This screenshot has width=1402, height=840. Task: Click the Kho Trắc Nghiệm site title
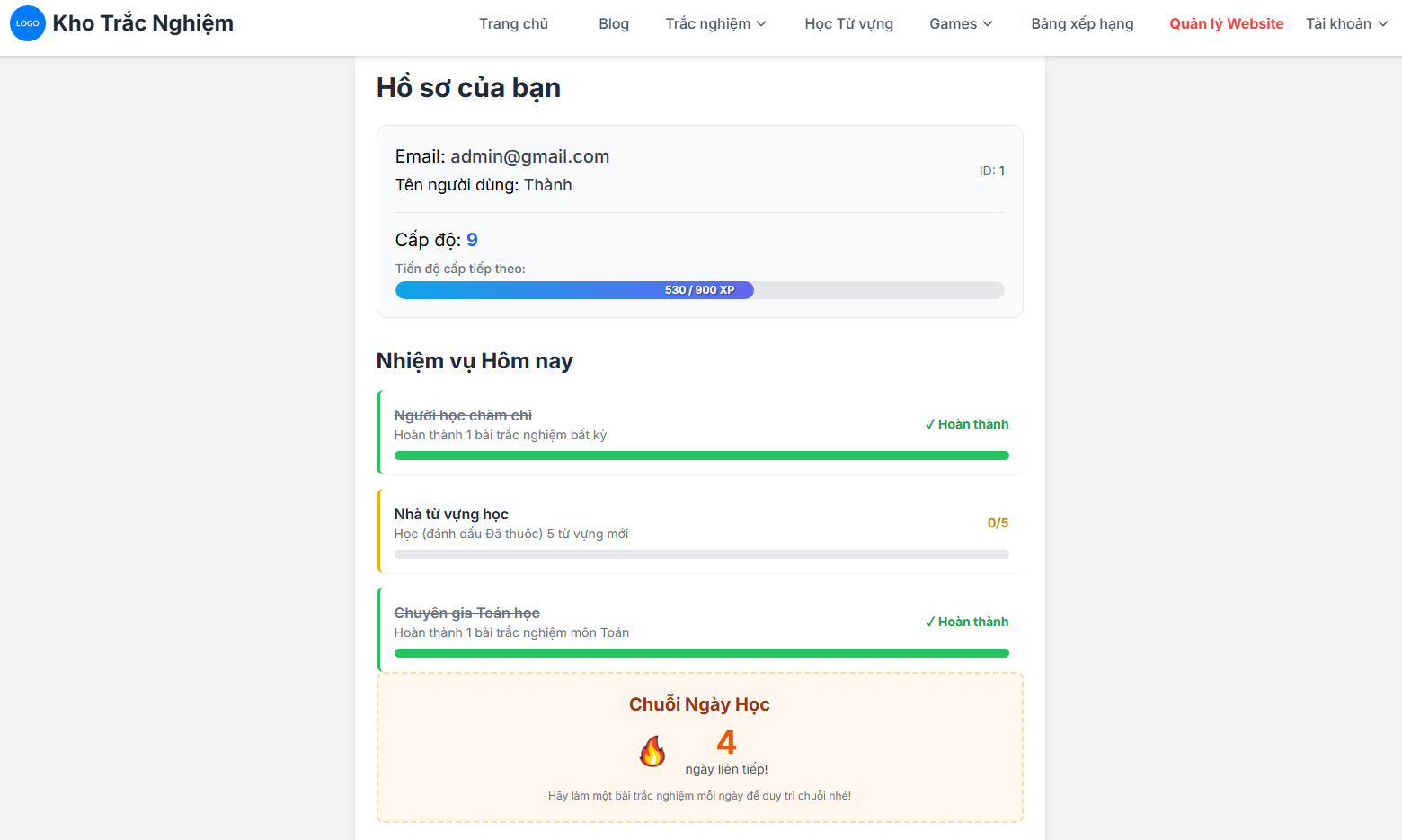pos(143,23)
